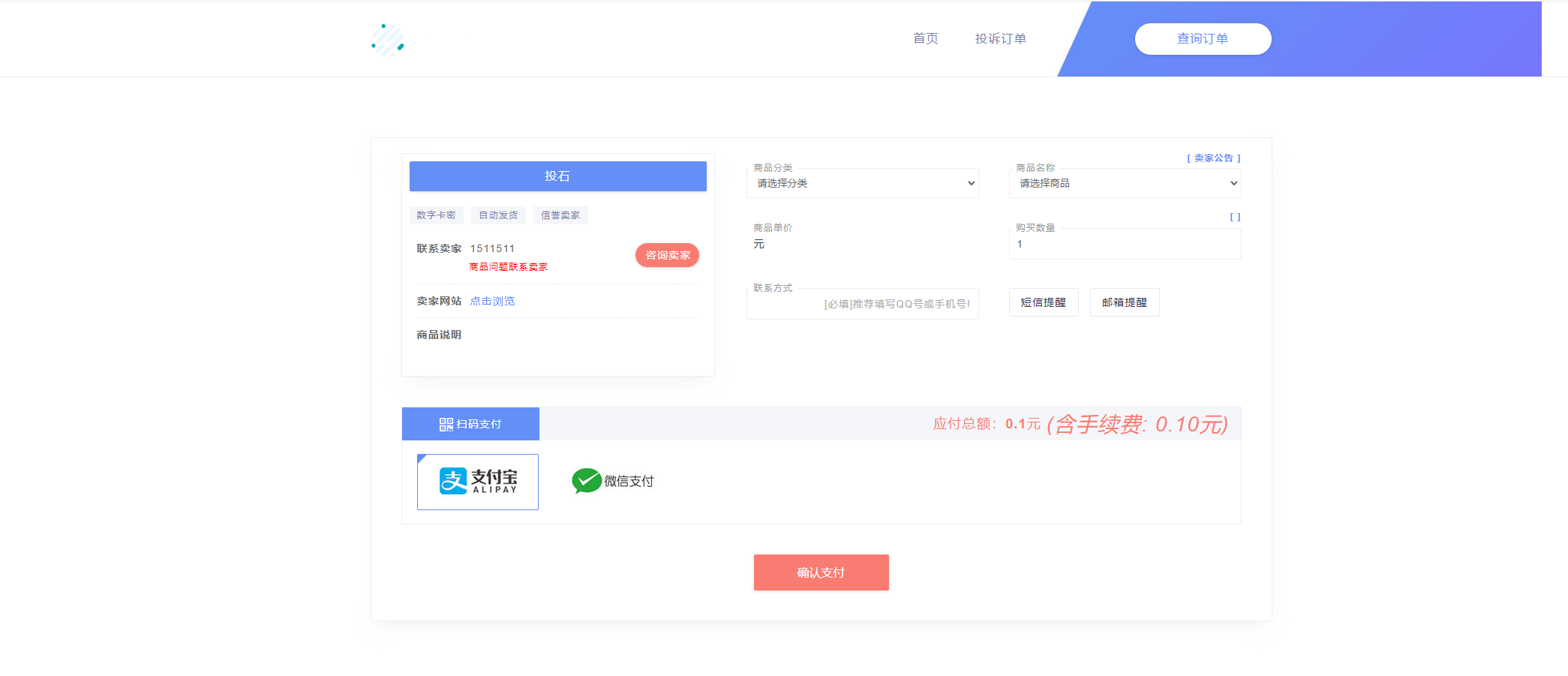Click the 查询订单 button
1568x676 pixels.
(x=1203, y=39)
